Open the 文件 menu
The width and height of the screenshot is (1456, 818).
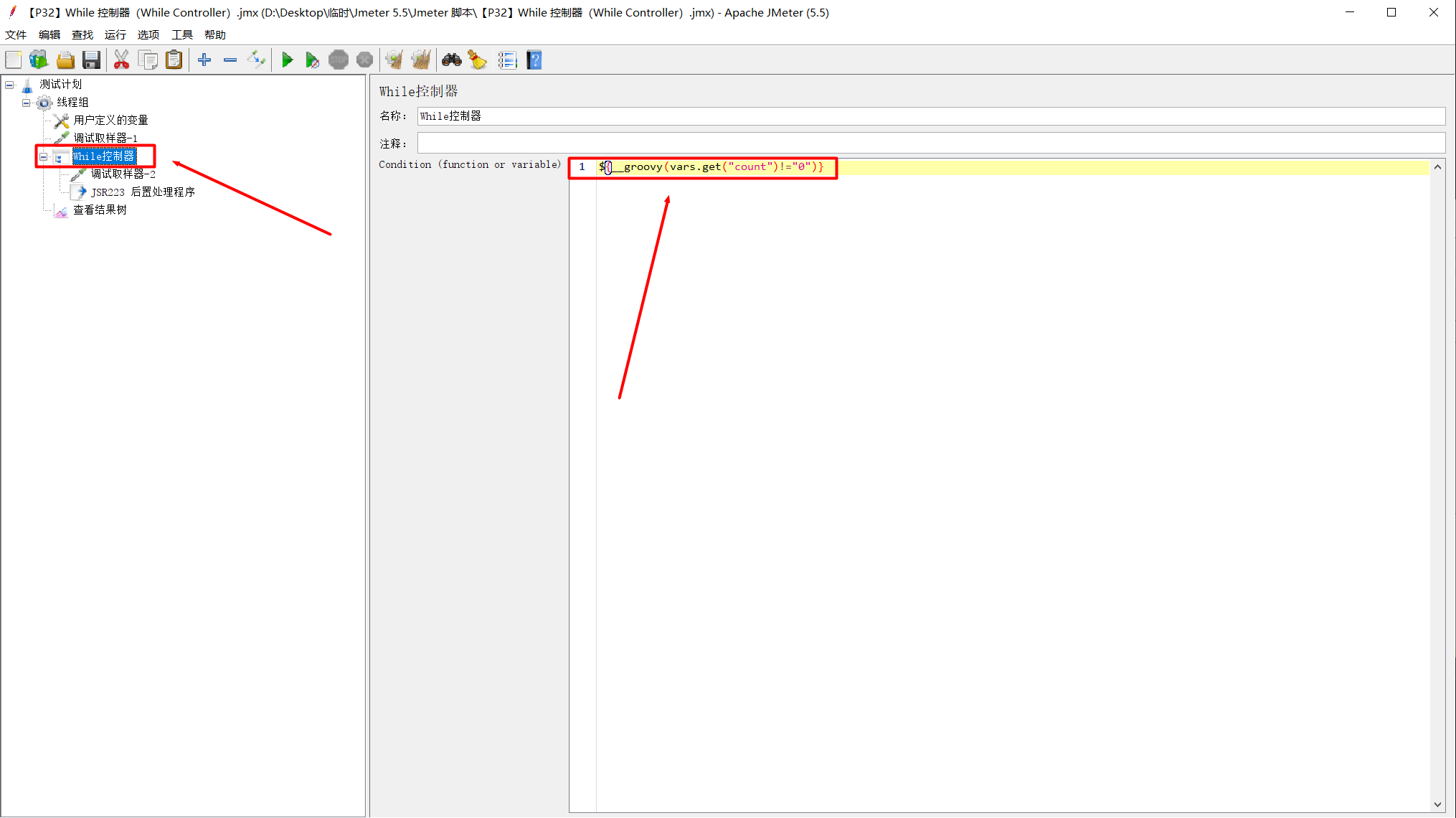point(16,35)
